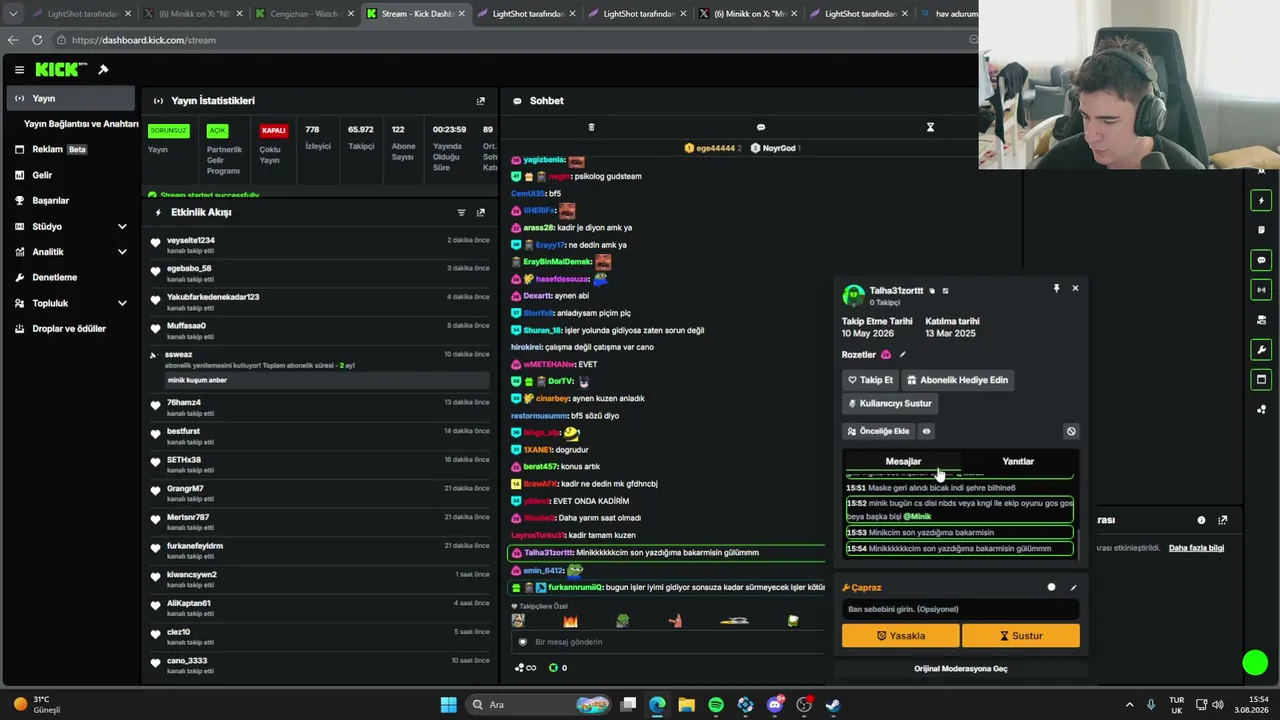
Task: Go back with the browser back arrow
Action: coord(13,40)
